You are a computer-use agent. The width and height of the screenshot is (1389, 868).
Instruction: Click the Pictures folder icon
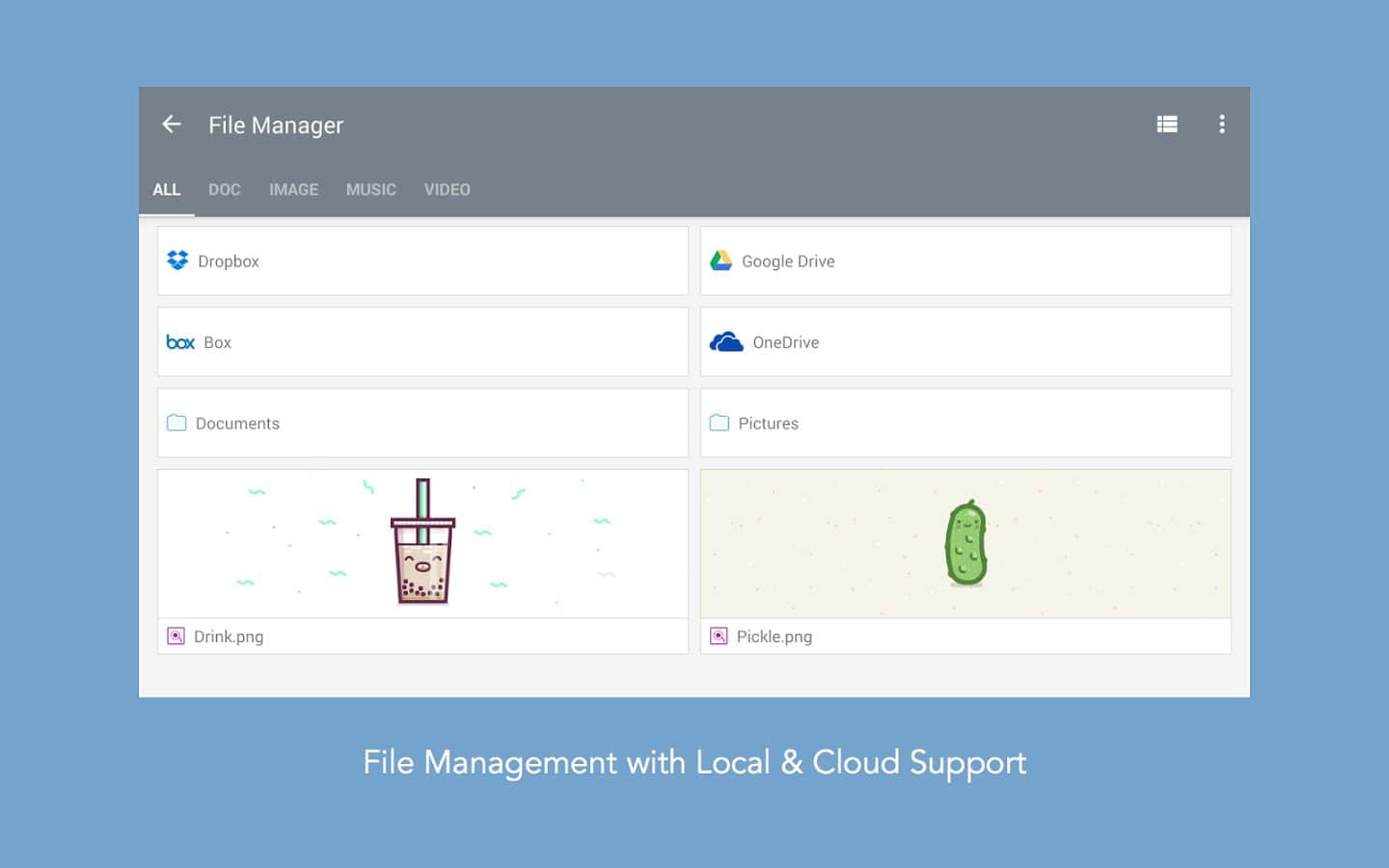click(720, 423)
